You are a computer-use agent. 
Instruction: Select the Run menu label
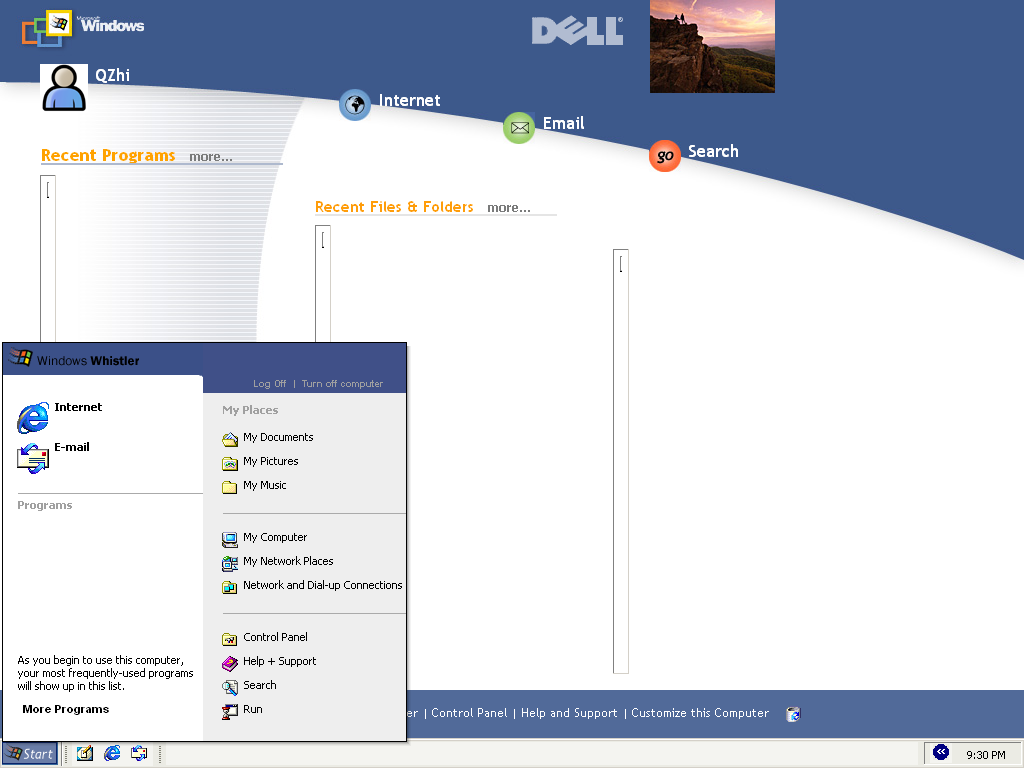253,709
